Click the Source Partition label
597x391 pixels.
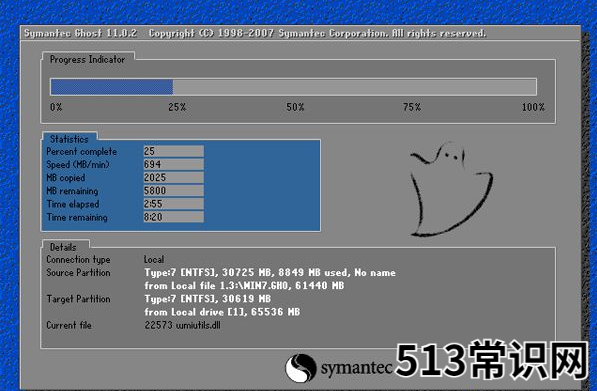(78, 273)
